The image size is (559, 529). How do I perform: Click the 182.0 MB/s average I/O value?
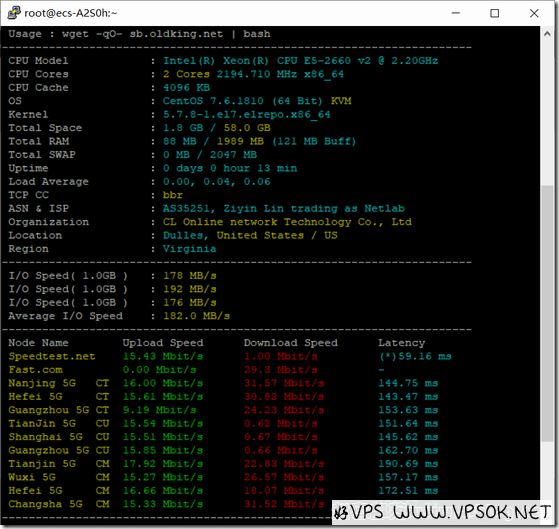tap(196, 316)
